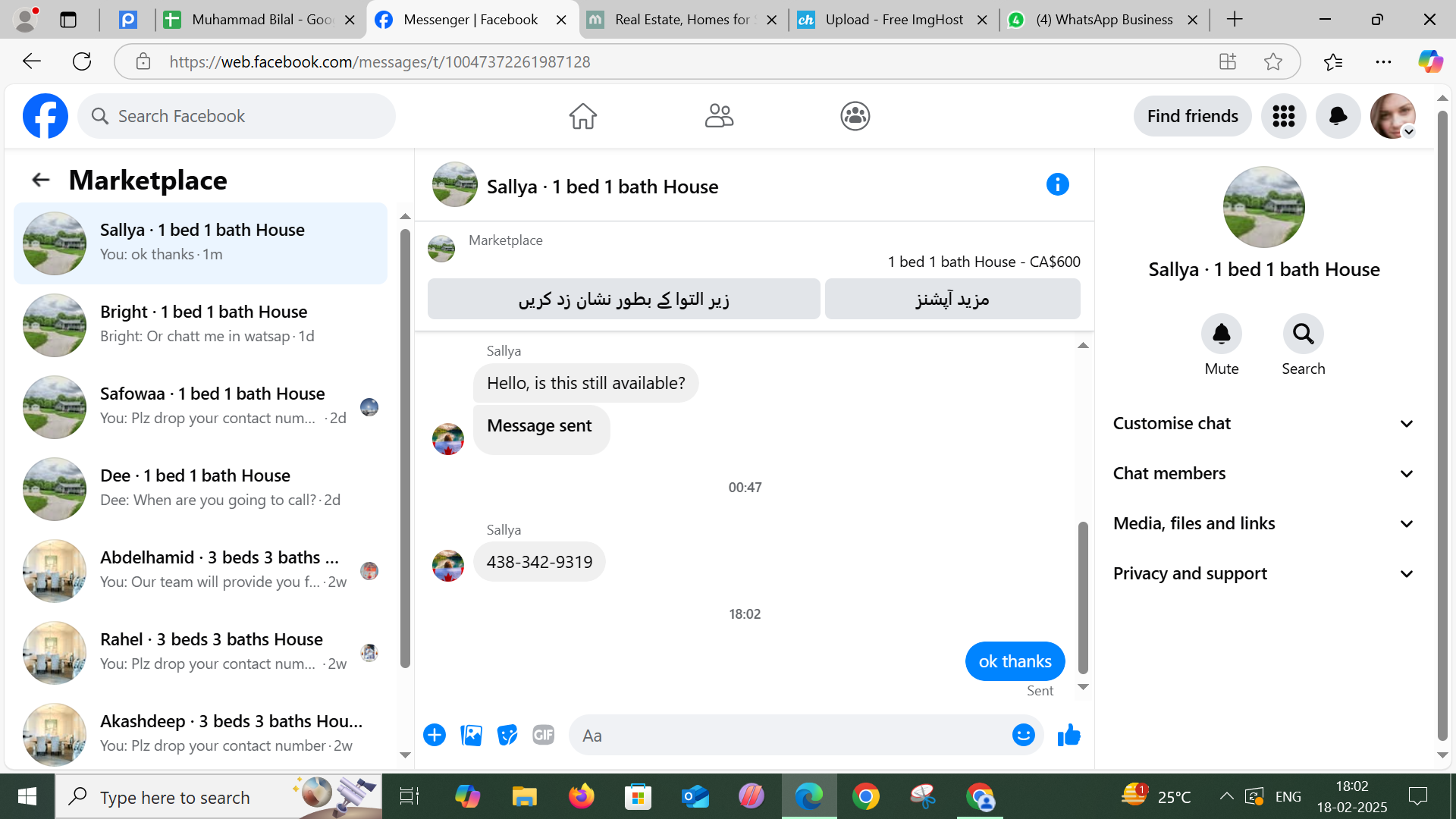1456x819 pixels.
Task: Open Facebook notifications bell
Action: coord(1338,116)
